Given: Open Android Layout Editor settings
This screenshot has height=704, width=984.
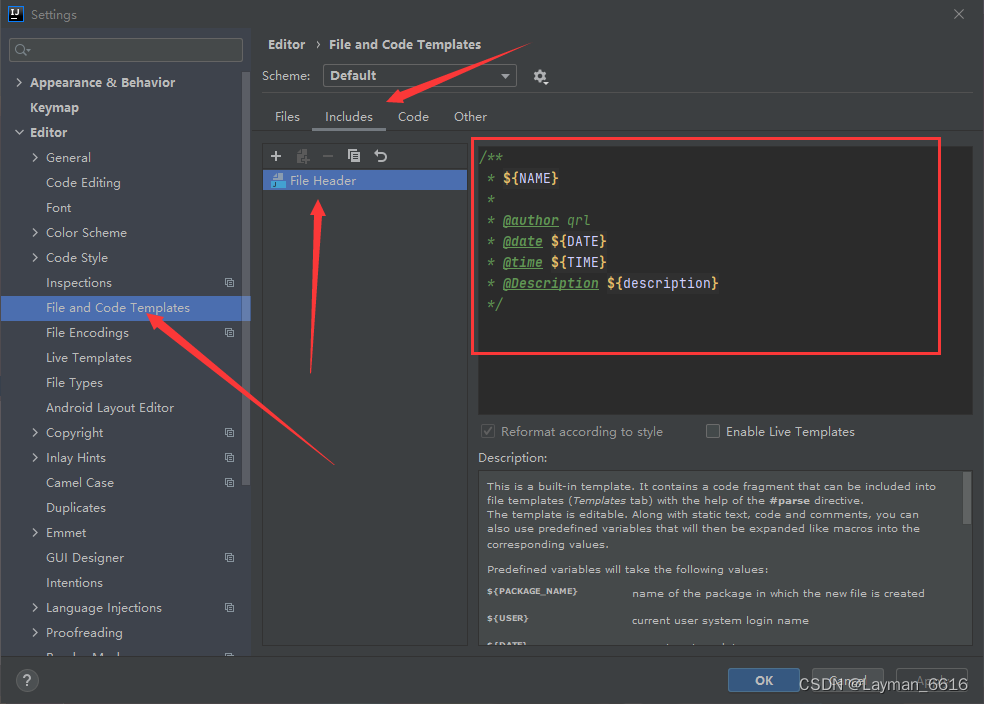Looking at the screenshot, I should click(x=110, y=408).
